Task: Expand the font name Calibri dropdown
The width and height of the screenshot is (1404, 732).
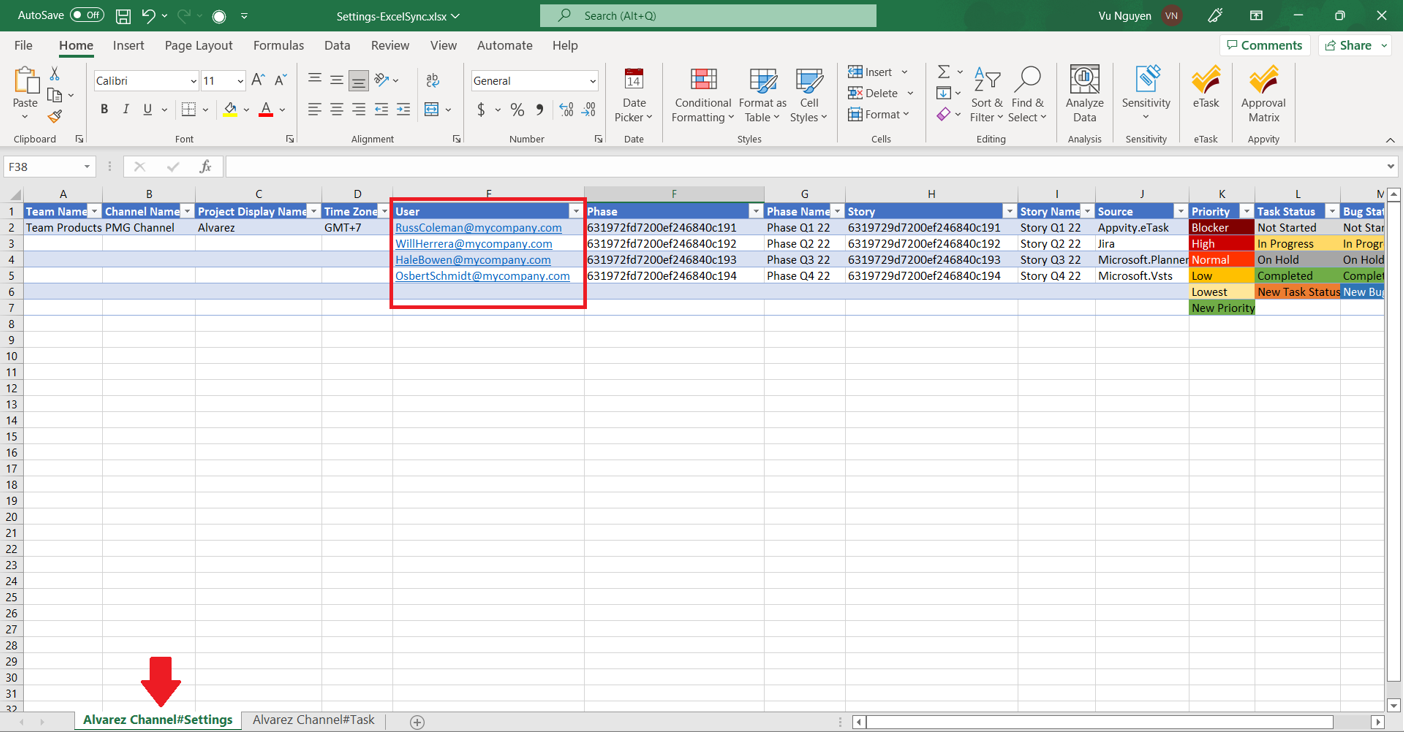Action: pos(193,81)
